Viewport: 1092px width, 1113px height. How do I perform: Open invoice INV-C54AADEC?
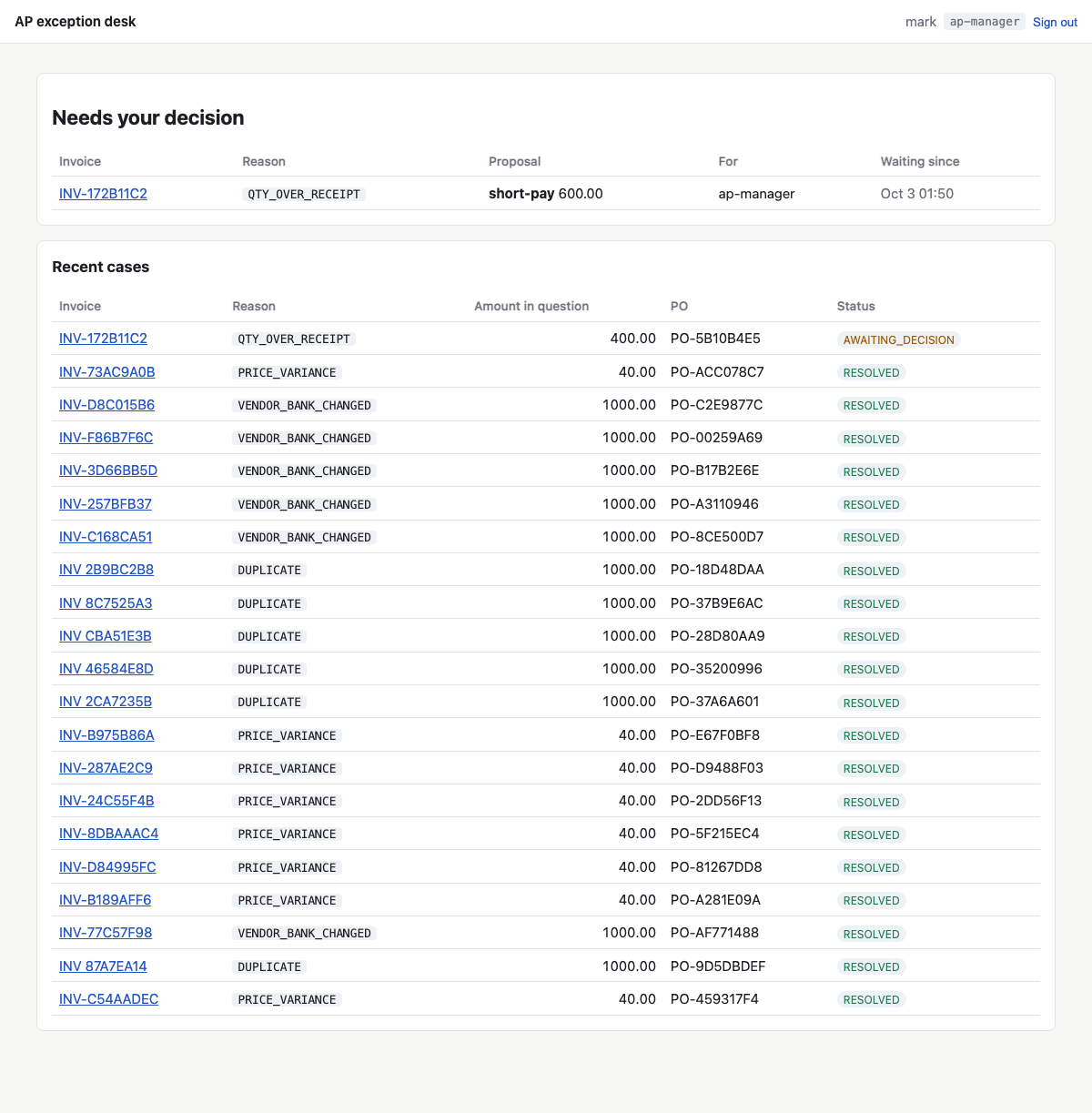point(109,999)
